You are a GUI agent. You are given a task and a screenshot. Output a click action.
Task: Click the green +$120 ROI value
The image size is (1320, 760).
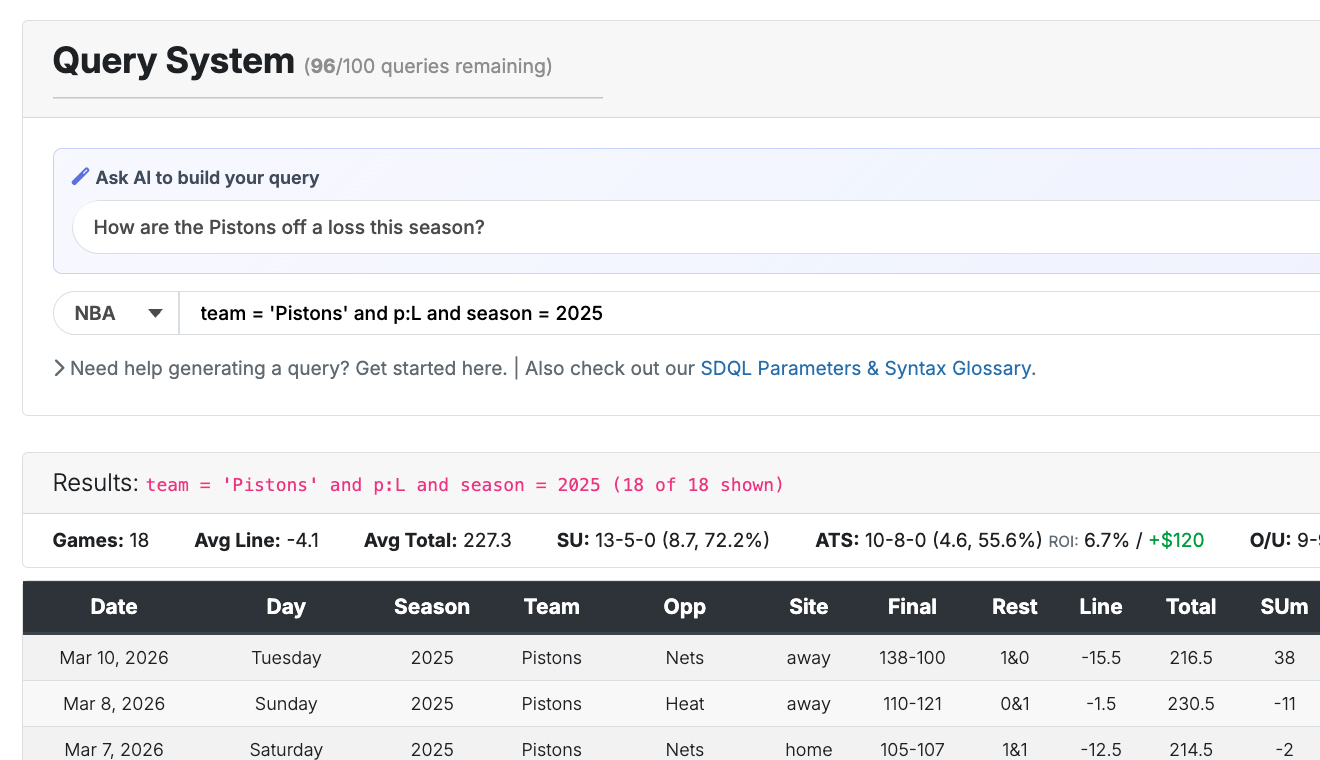1177,540
